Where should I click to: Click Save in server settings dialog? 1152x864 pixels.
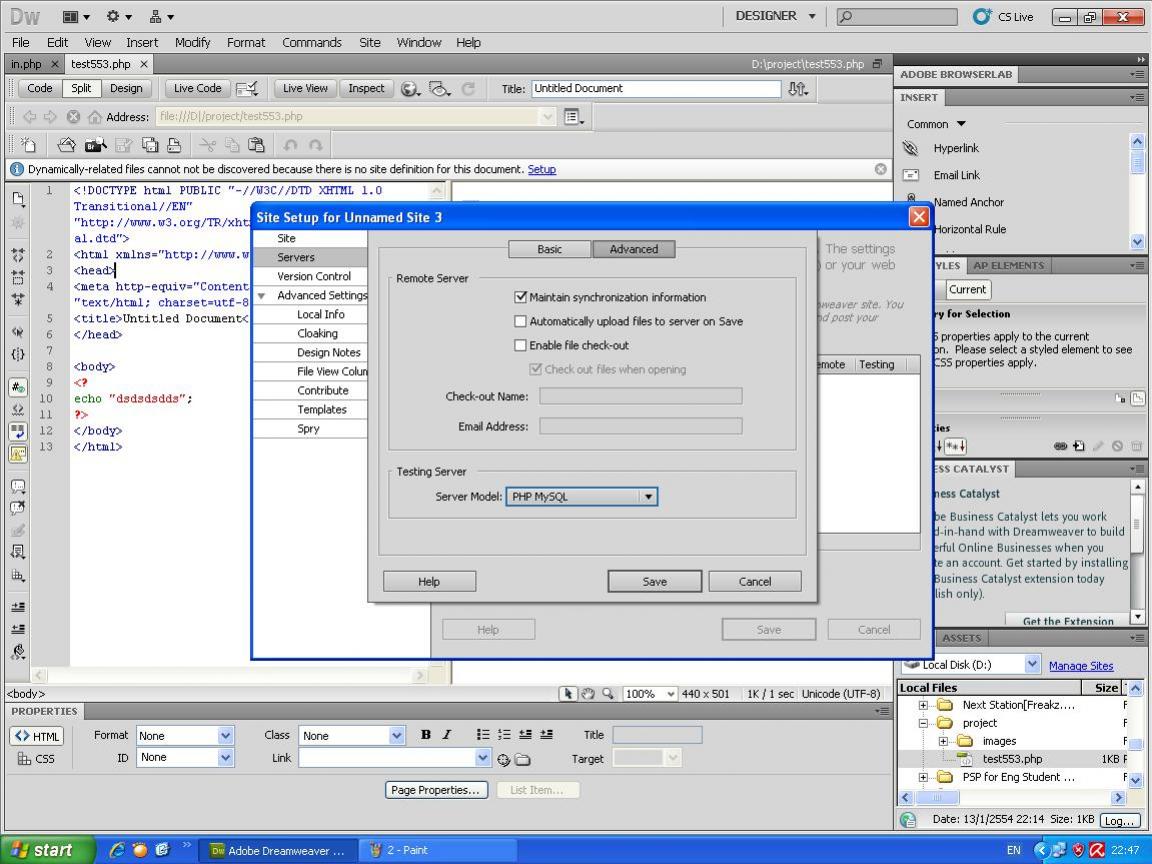655,581
